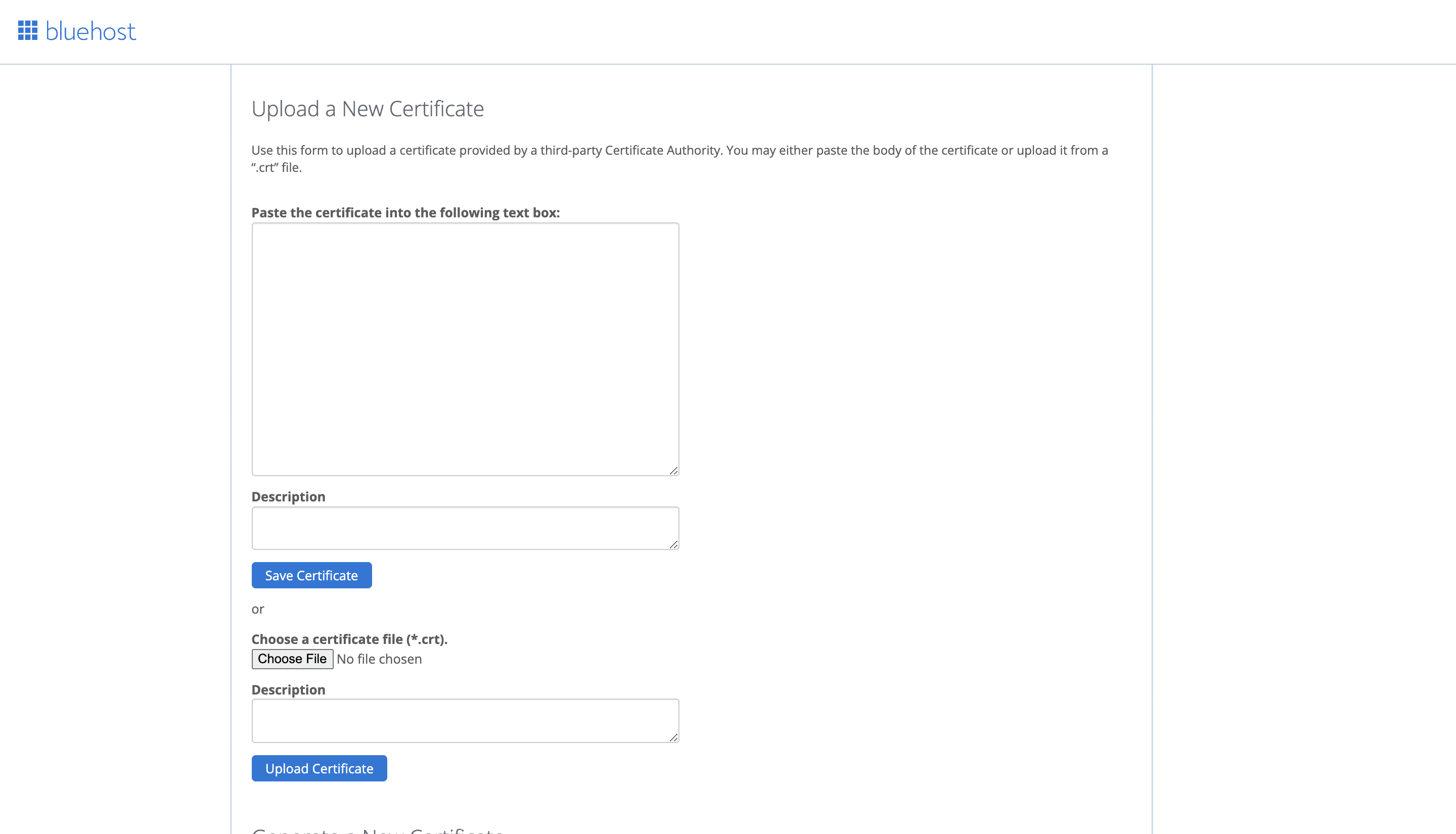Viewport: 1456px width, 834px height.
Task: Open the Choose File picker
Action: point(292,659)
